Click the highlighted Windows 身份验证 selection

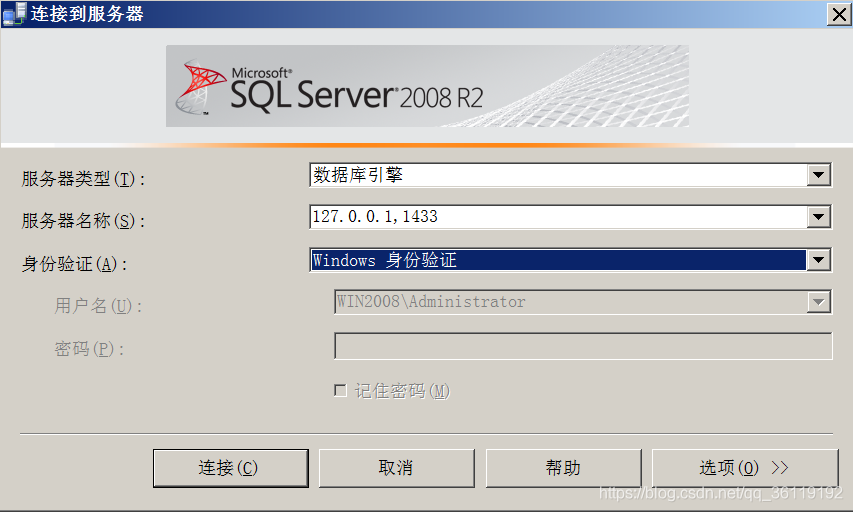click(558, 260)
